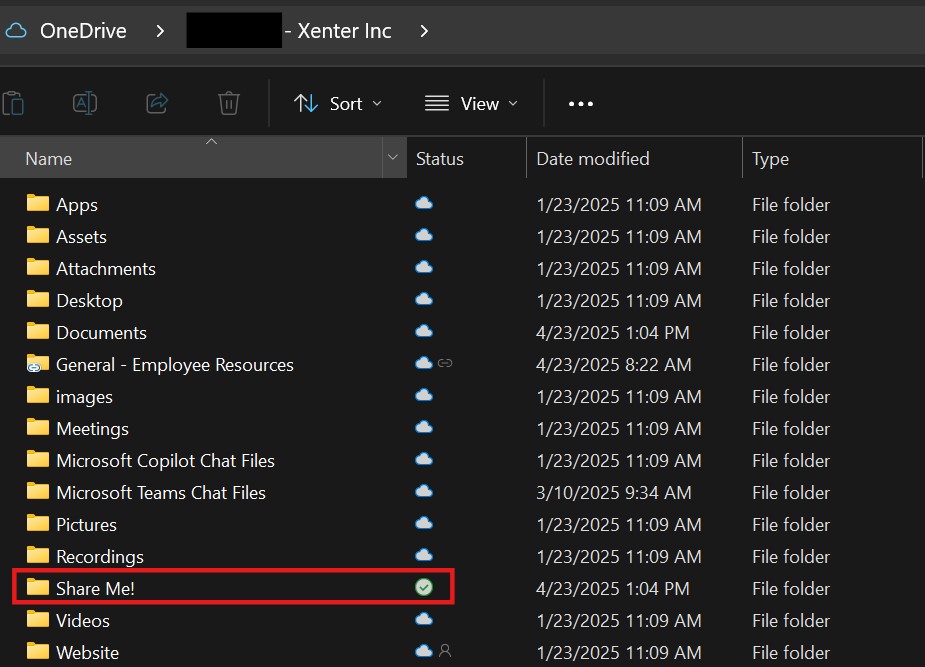Click the green synced checkmark for Share Me!
Image resolution: width=925 pixels, height=667 pixels.
[x=424, y=588]
